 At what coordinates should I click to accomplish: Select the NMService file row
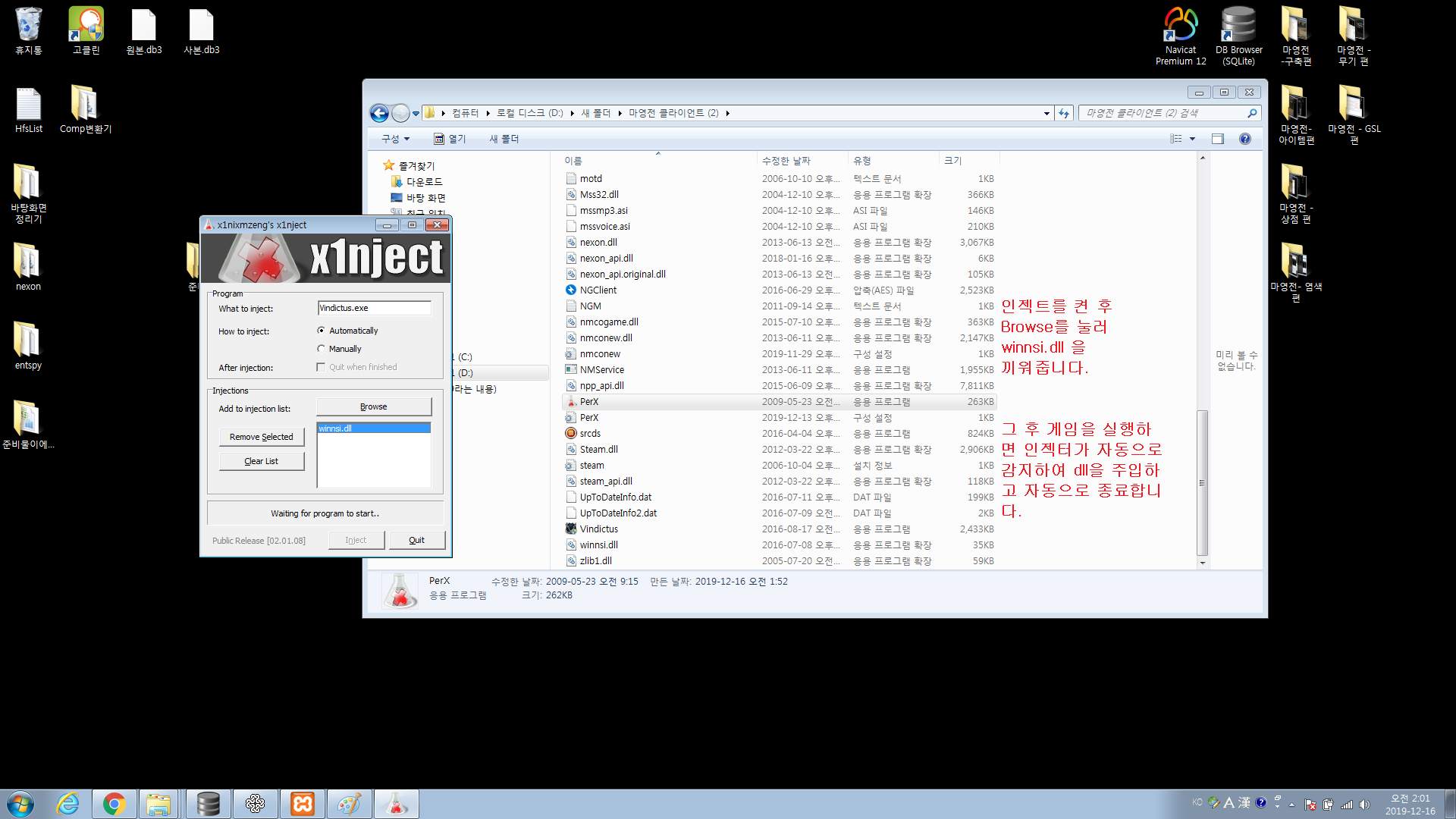[779, 369]
